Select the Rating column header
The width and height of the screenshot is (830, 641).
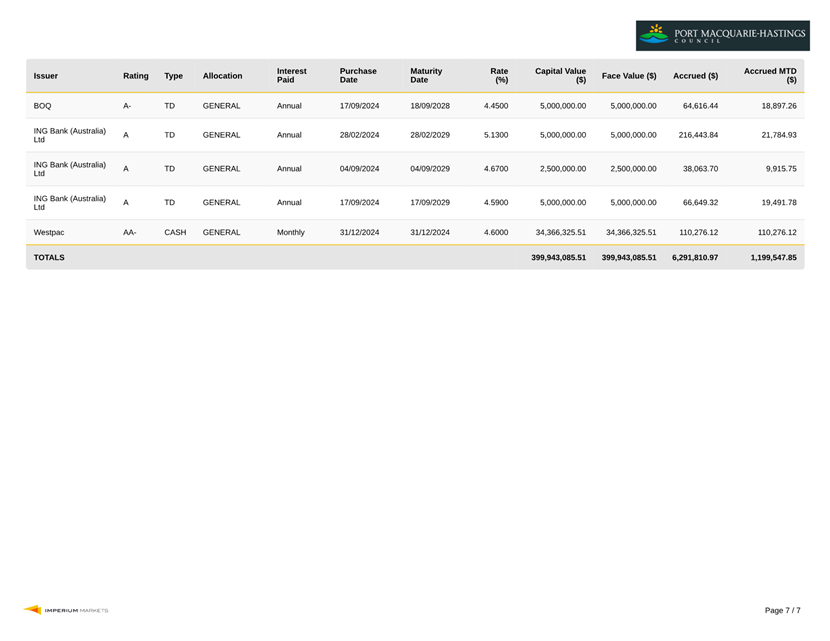pyautogui.click(x=136, y=76)
